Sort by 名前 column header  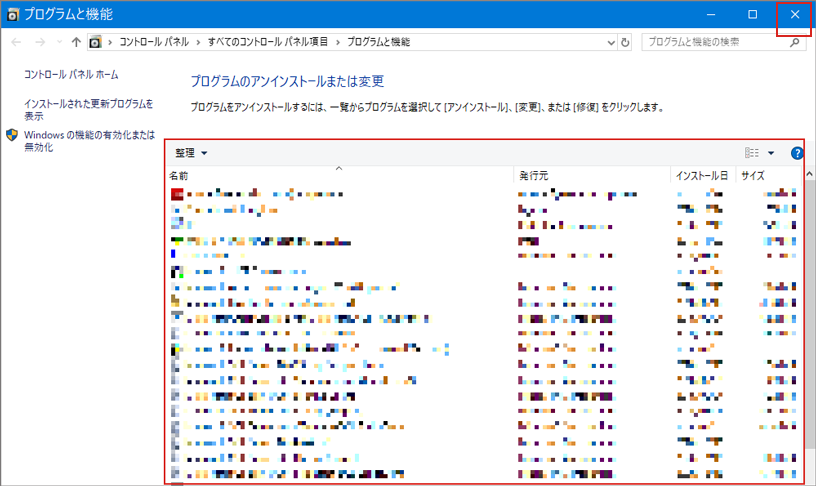point(340,175)
